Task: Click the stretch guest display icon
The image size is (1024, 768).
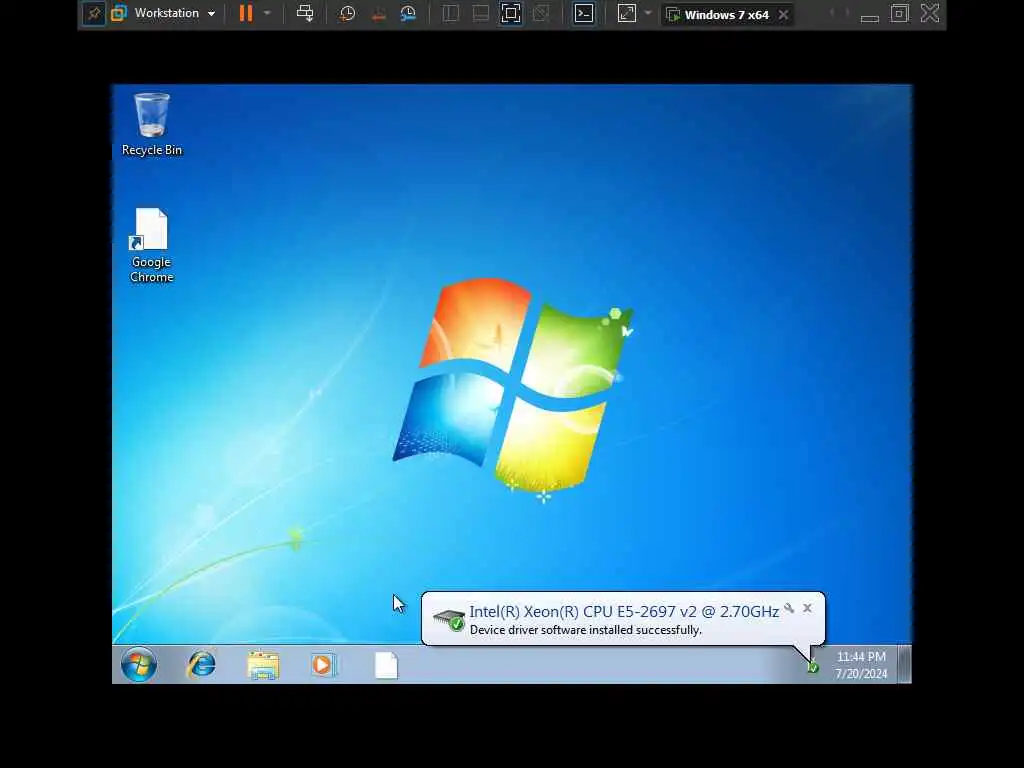Action: tap(627, 14)
